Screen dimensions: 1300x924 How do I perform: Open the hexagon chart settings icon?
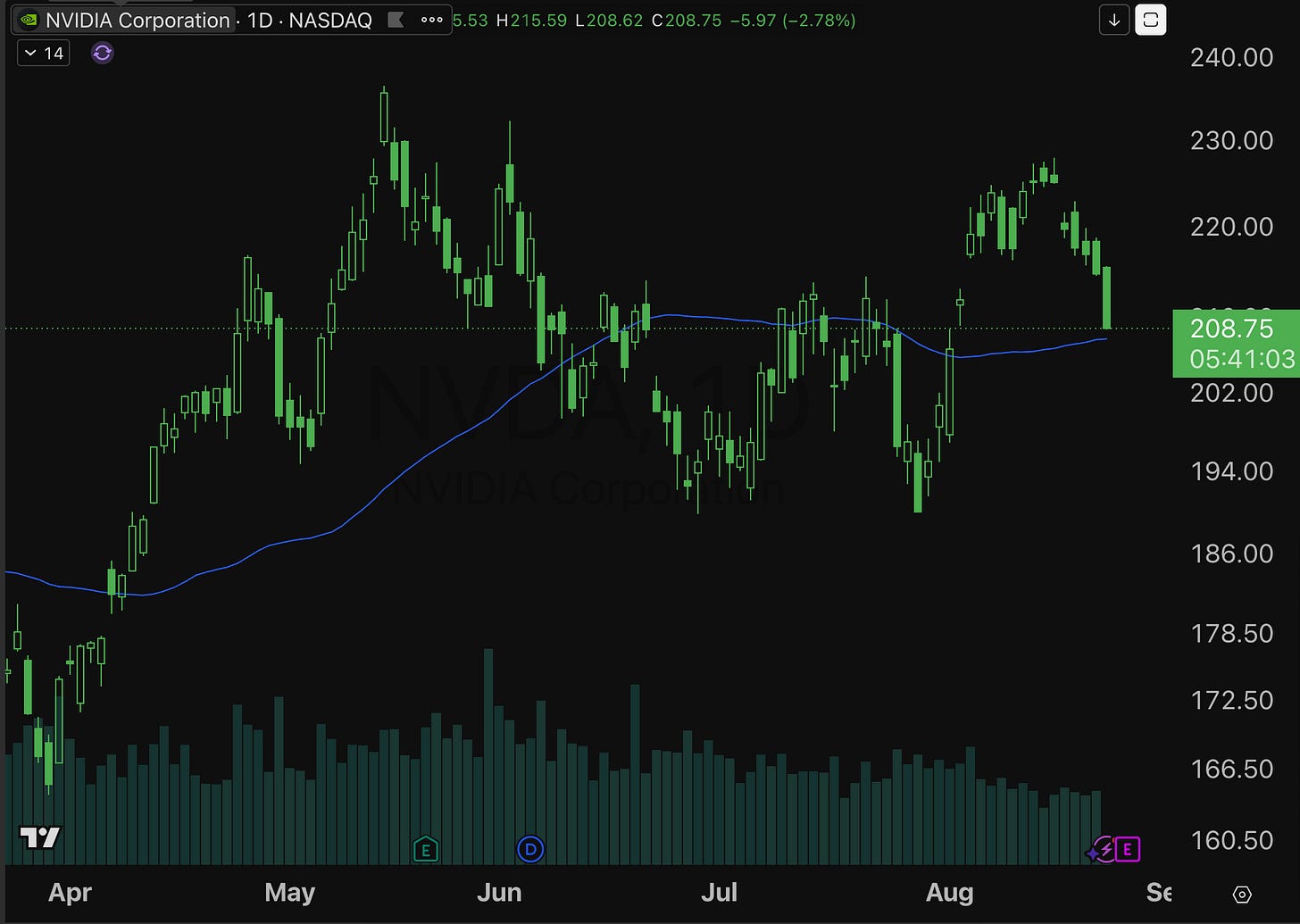coord(1242,894)
